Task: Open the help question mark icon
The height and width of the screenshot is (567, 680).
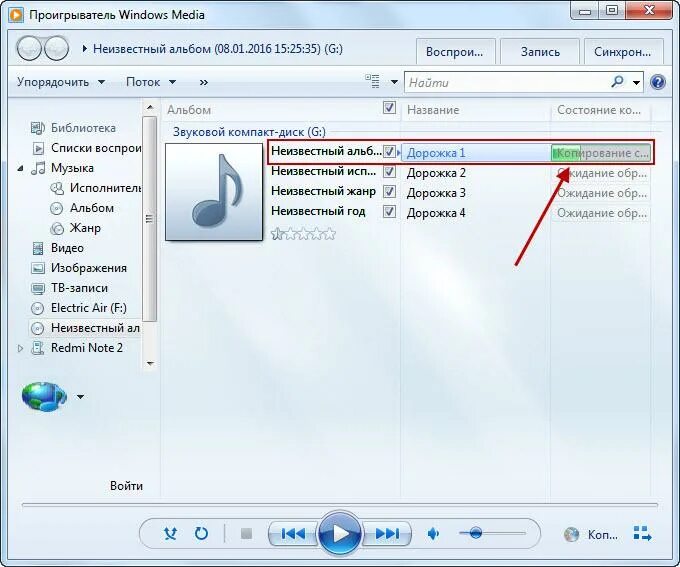Action: (x=657, y=82)
